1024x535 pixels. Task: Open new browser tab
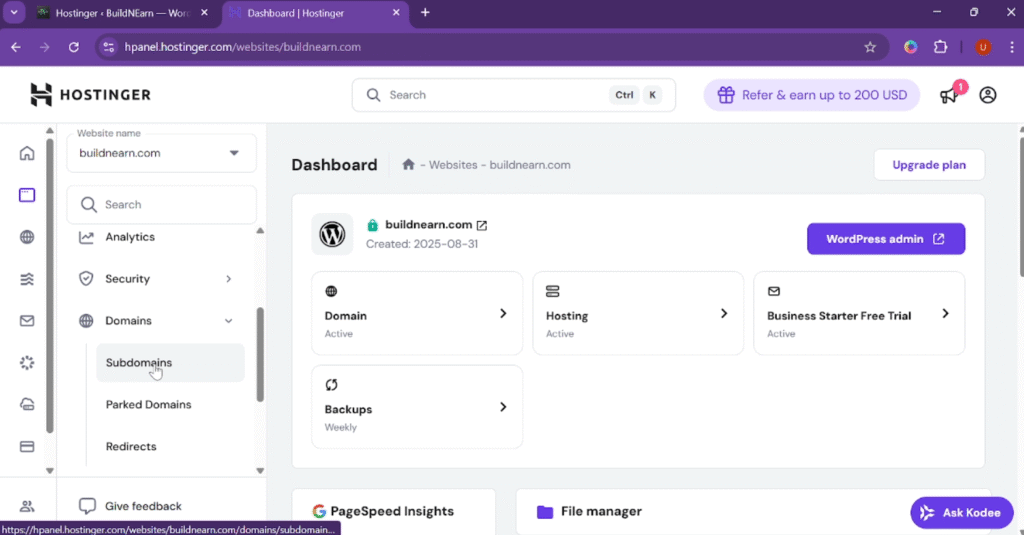[x=425, y=12]
